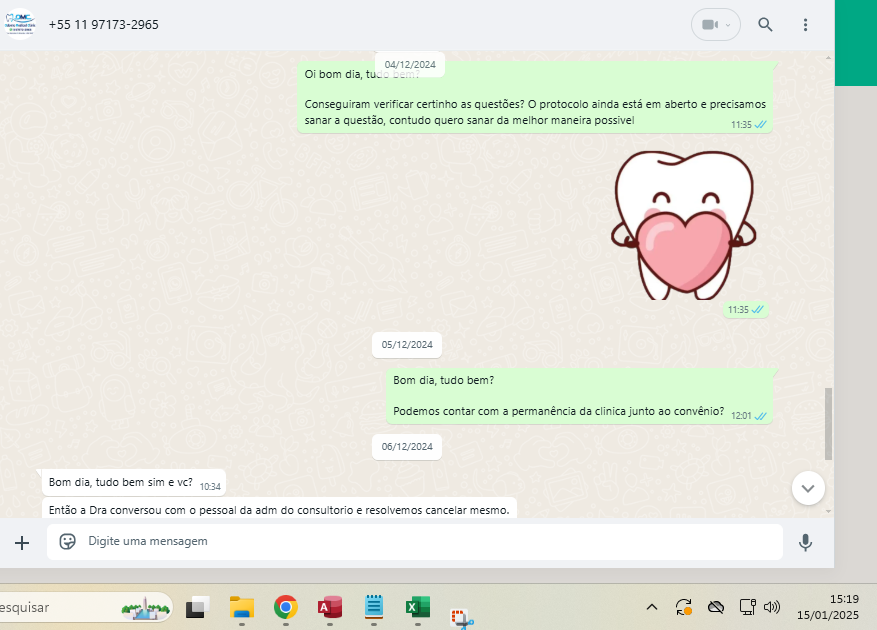The image size is (877, 630).
Task: Start a video call with the contact
Action: (709, 25)
